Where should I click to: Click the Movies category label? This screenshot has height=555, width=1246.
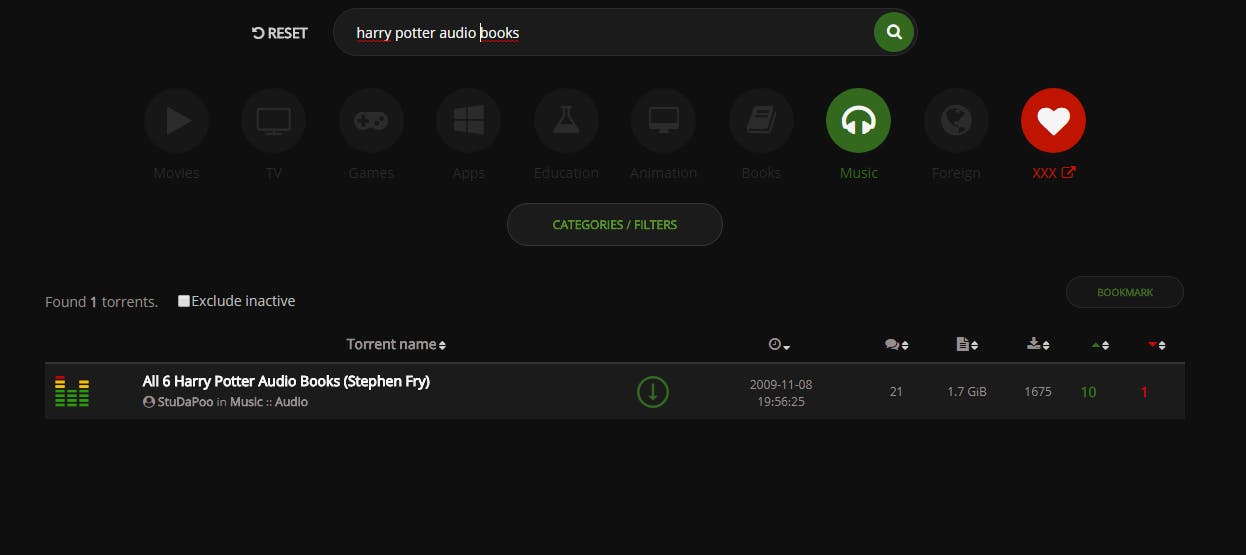tap(177, 173)
